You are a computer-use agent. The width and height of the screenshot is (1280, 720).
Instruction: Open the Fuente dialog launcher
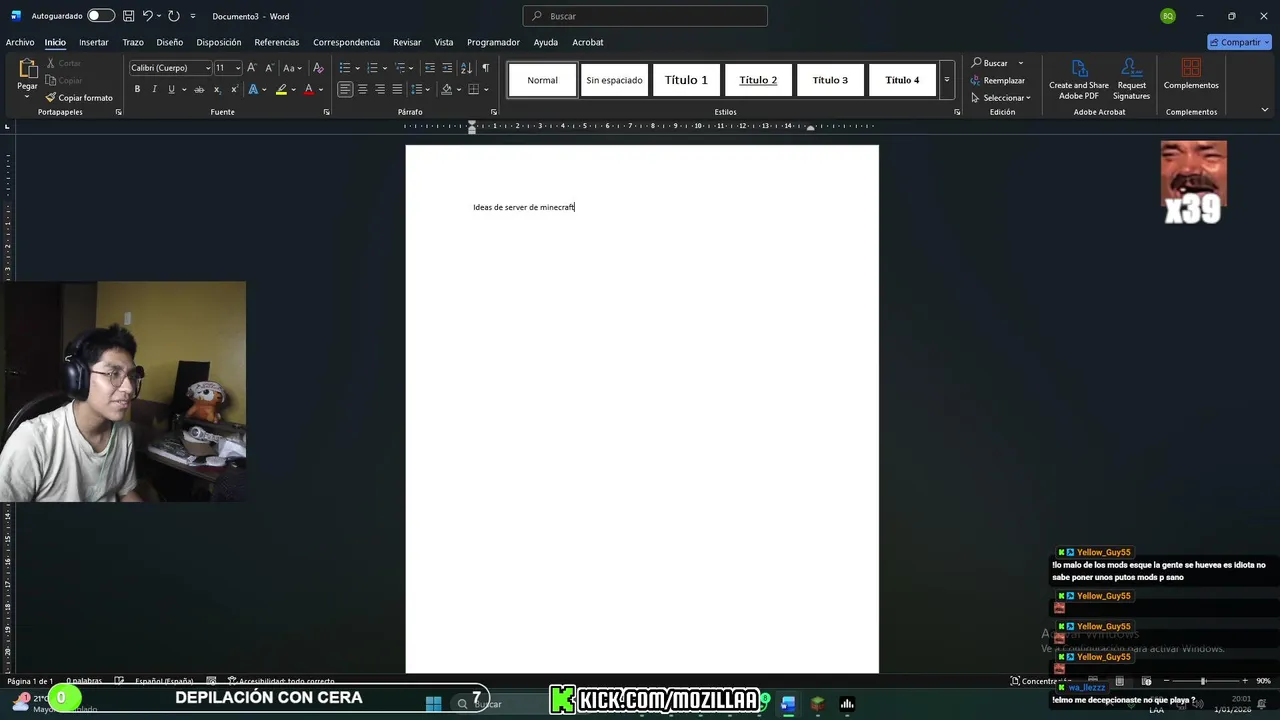(x=326, y=112)
